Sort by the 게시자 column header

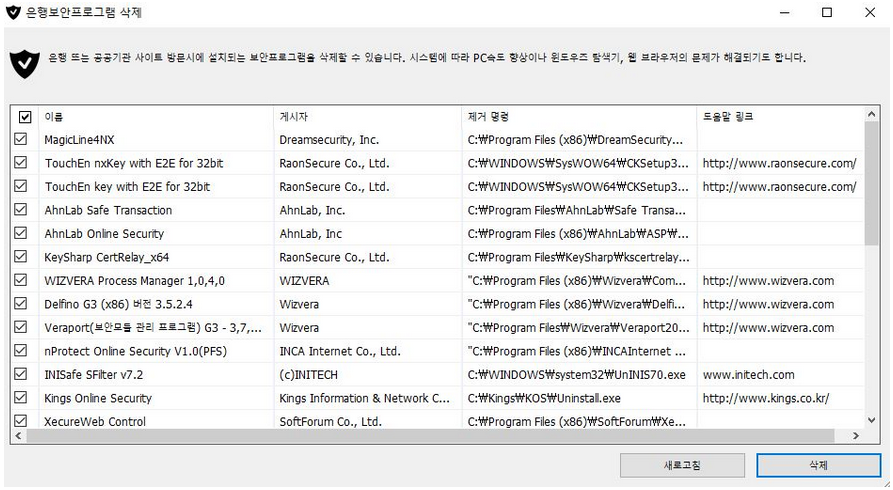point(368,117)
